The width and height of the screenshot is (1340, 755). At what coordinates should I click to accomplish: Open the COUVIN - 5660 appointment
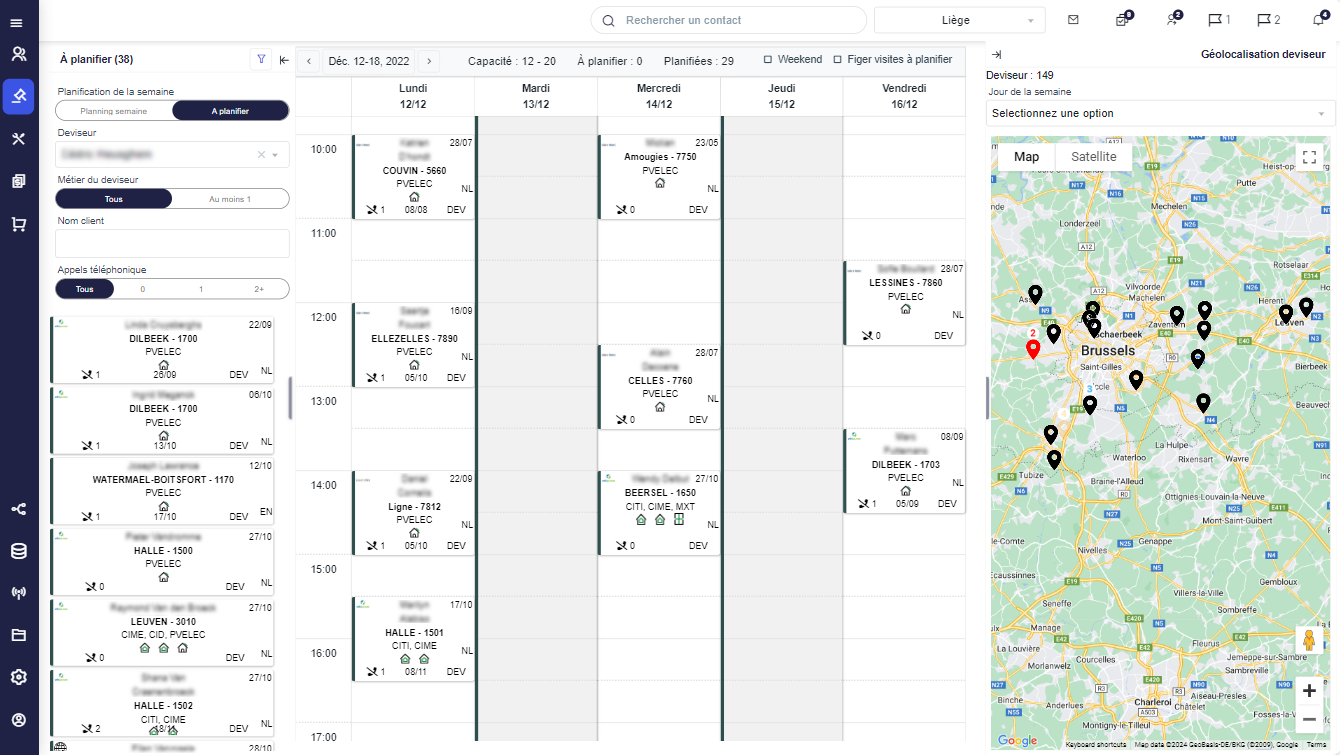click(413, 177)
